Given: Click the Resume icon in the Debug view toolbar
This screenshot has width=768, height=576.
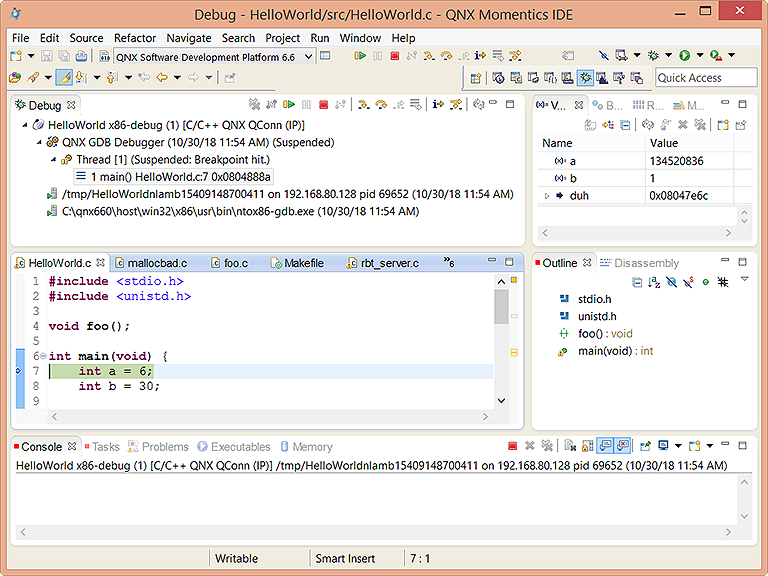Looking at the screenshot, I should tap(289, 105).
